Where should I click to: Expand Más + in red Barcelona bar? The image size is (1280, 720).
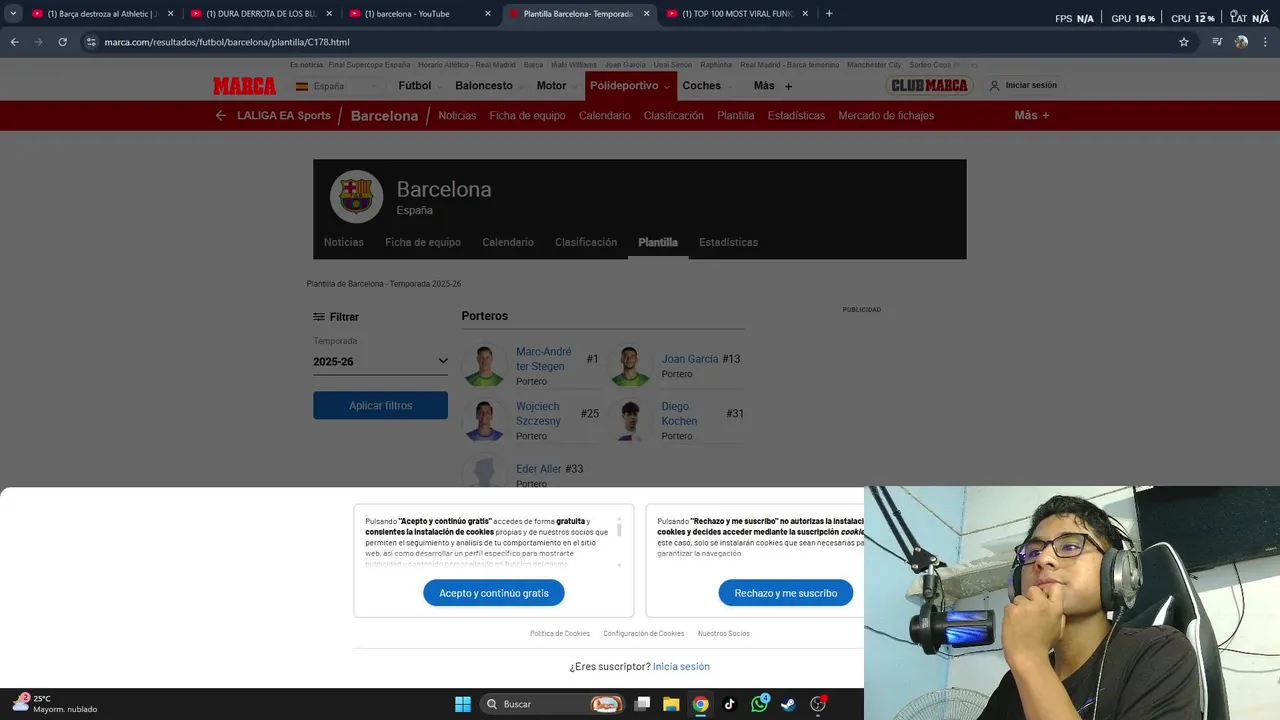1032,116
